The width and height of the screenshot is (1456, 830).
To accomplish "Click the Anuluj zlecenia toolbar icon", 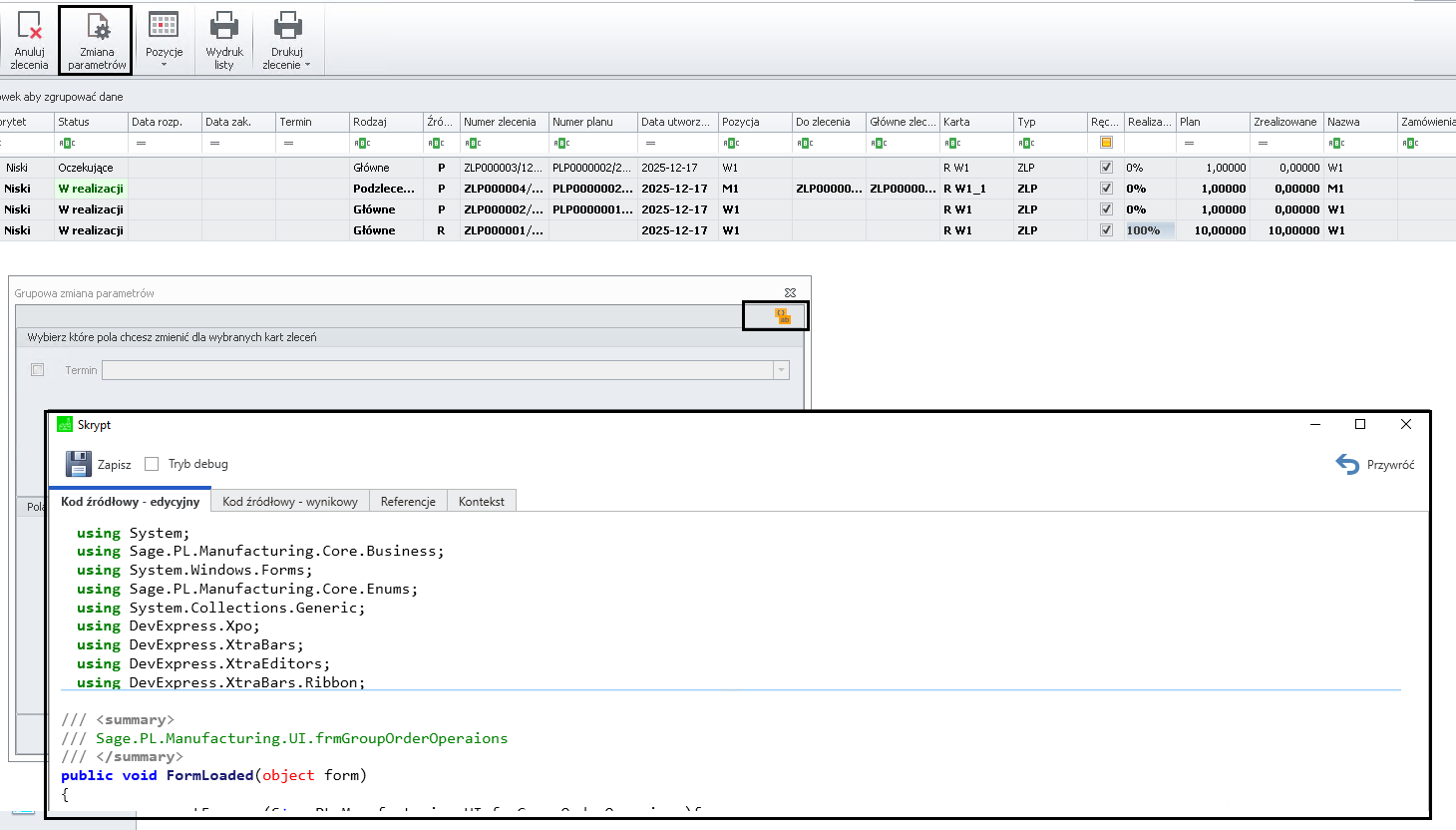I will 29,26.
